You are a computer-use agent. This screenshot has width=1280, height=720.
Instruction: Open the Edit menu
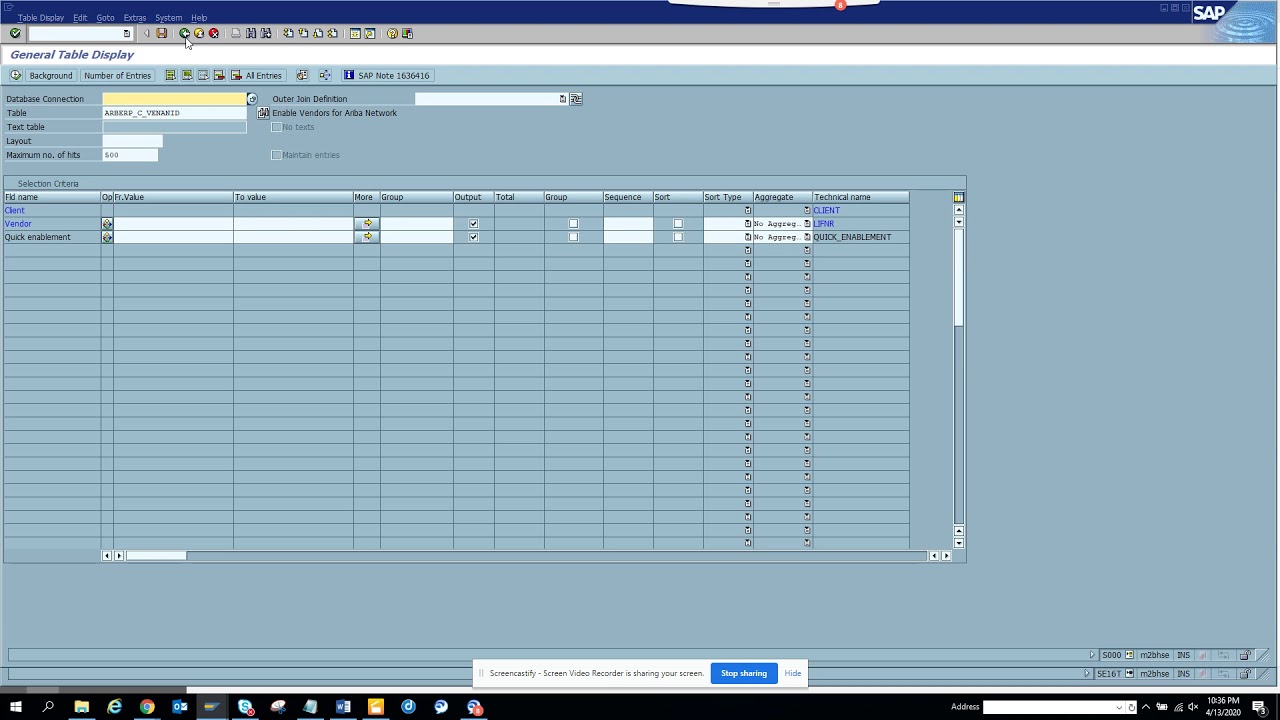point(80,18)
